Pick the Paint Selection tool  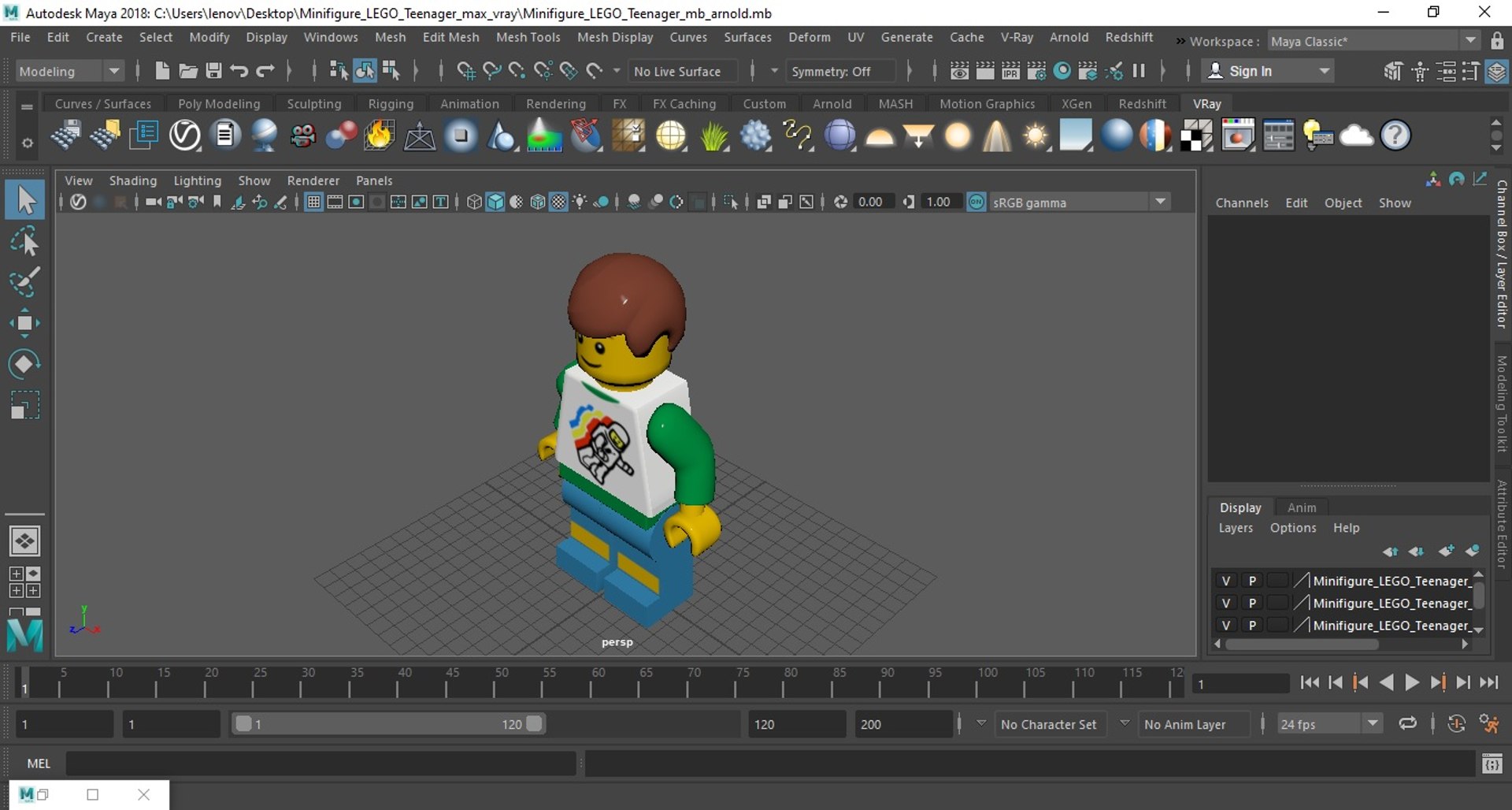tap(24, 282)
